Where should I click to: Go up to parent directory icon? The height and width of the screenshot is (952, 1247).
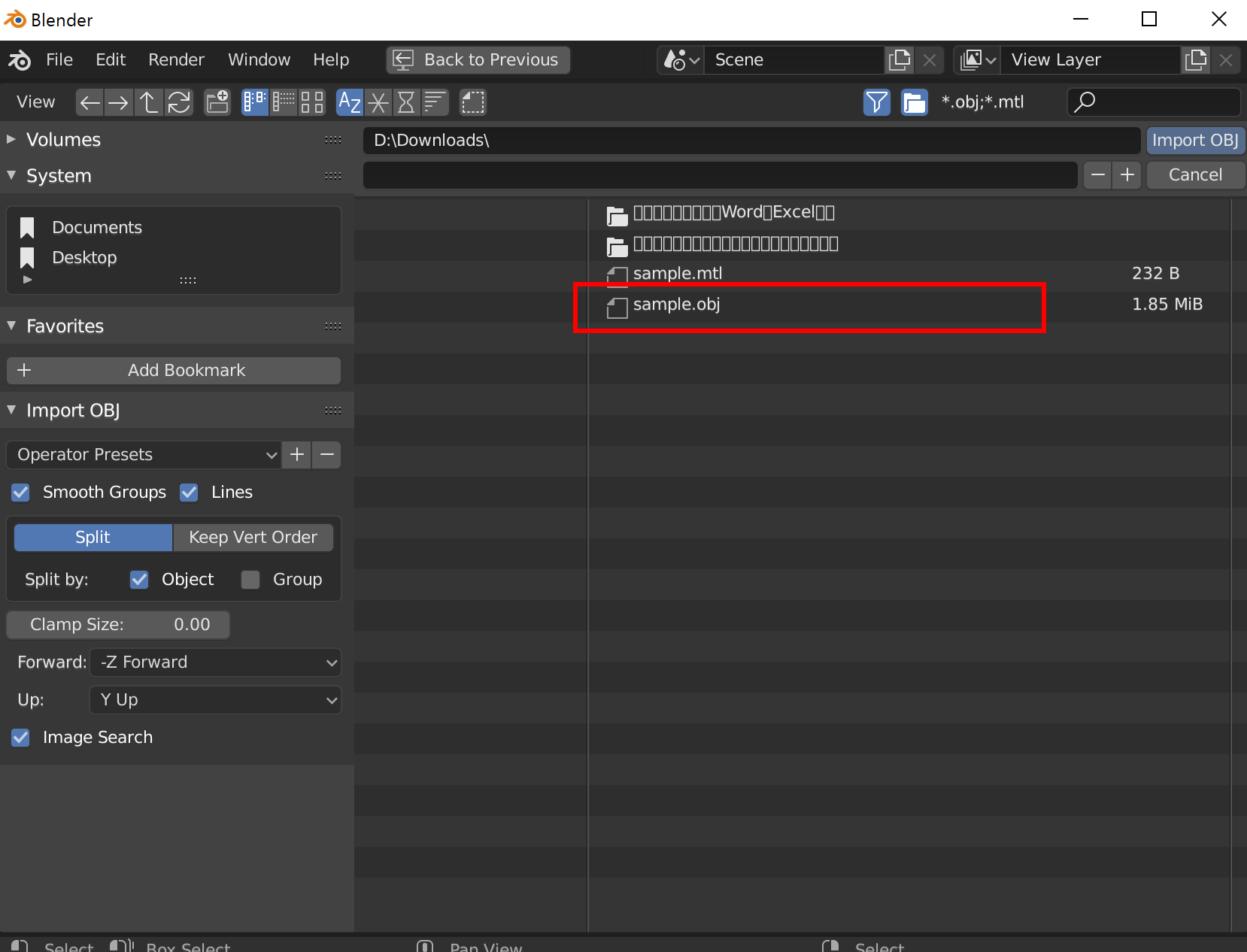coord(148,102)
